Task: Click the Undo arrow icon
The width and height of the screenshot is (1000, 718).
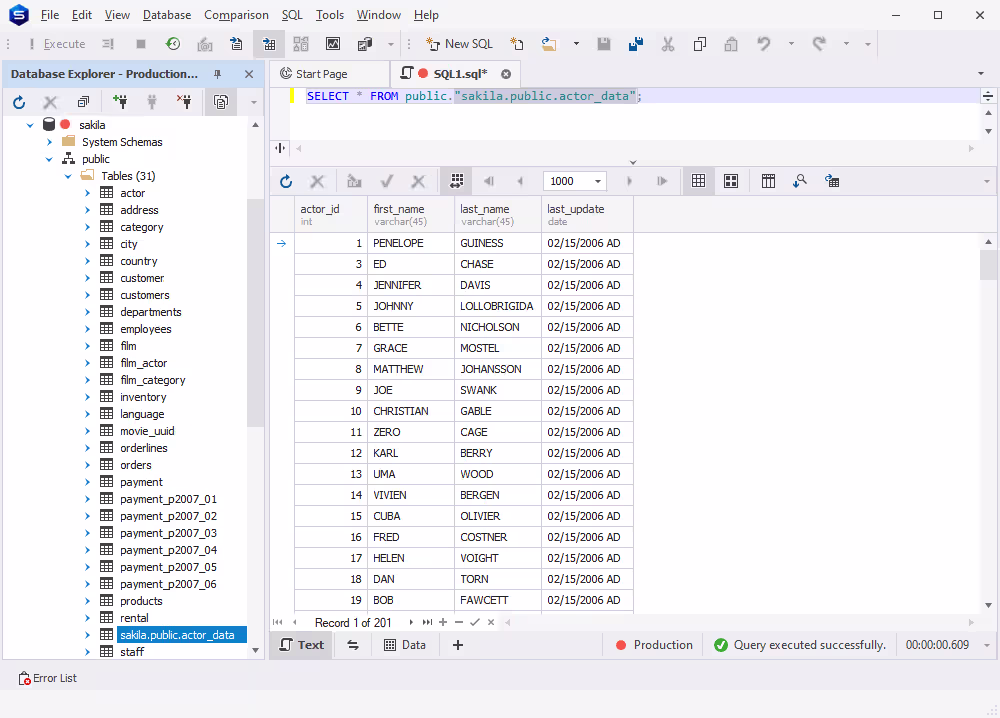Action: (x=763, y=44)
